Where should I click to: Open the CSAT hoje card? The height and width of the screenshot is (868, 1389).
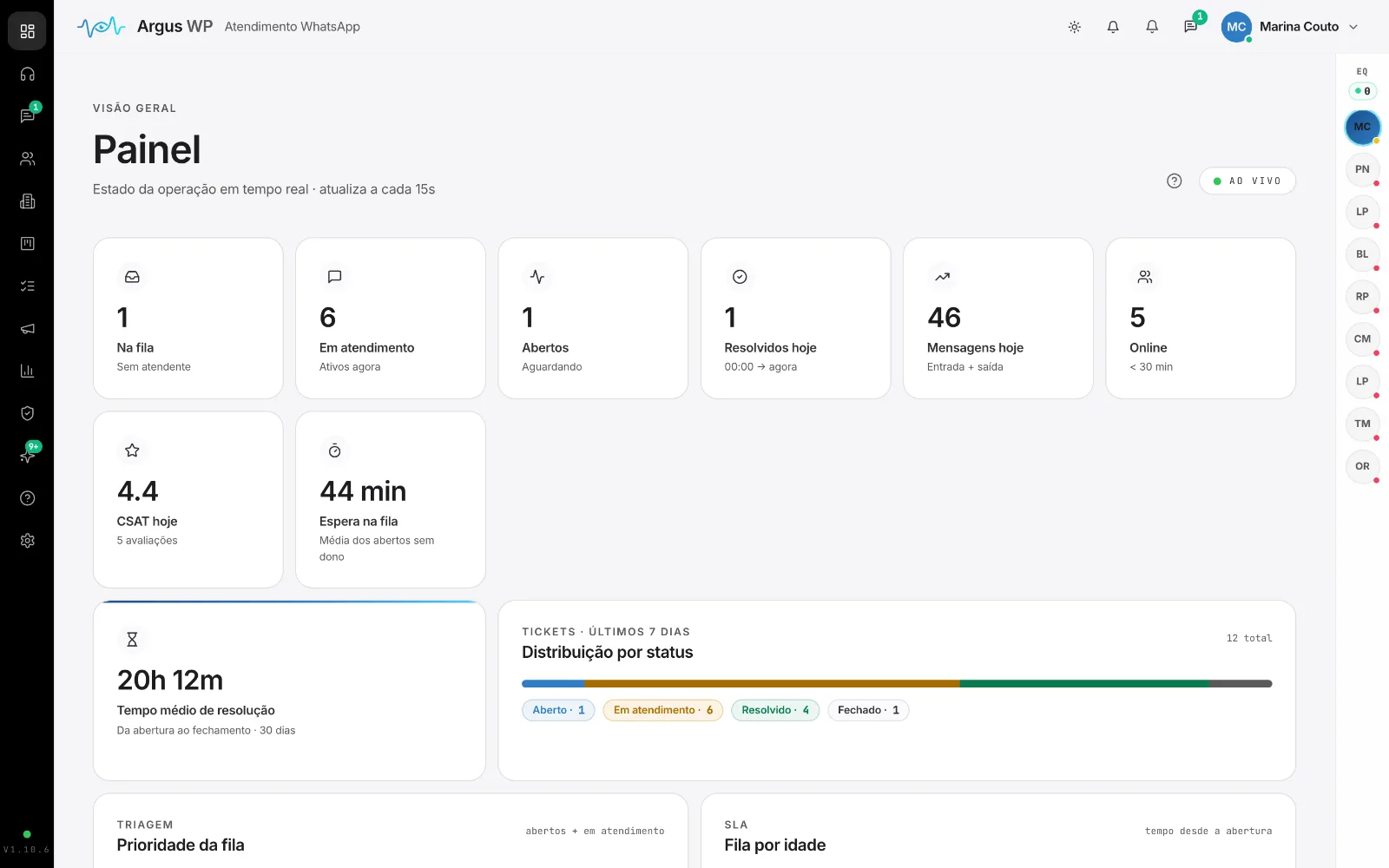(188, 500)
